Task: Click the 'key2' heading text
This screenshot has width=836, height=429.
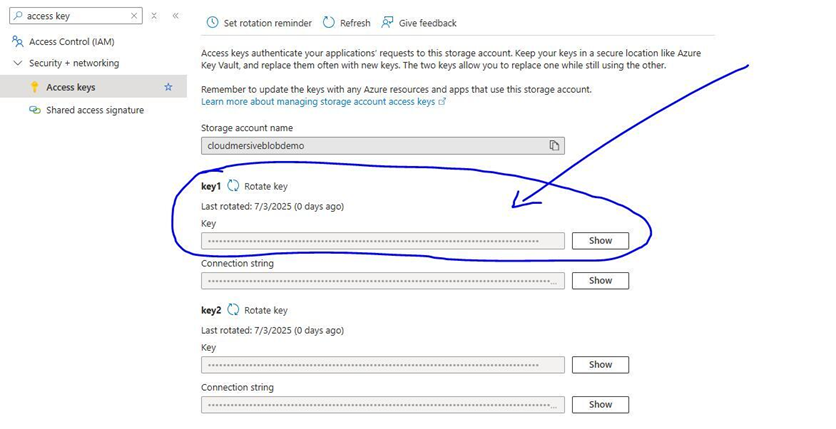Action: click(x=211, y=310)
